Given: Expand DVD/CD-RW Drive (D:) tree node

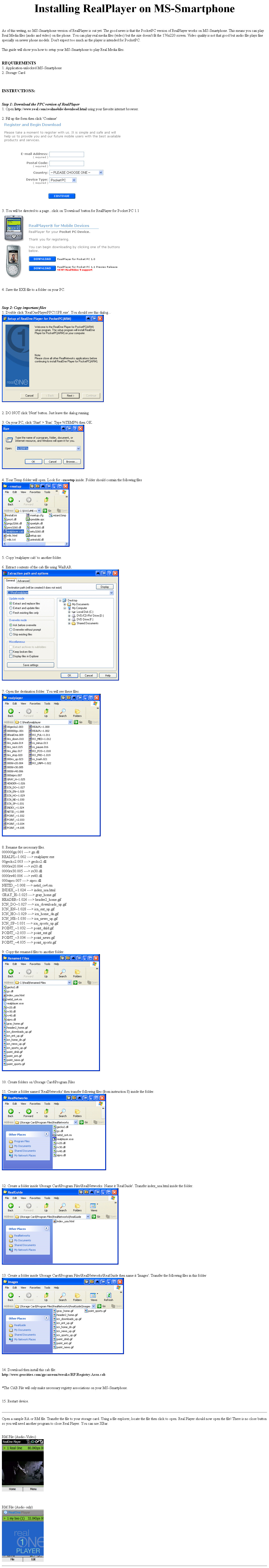Looking at the screenshot, I should pos(69,615).
